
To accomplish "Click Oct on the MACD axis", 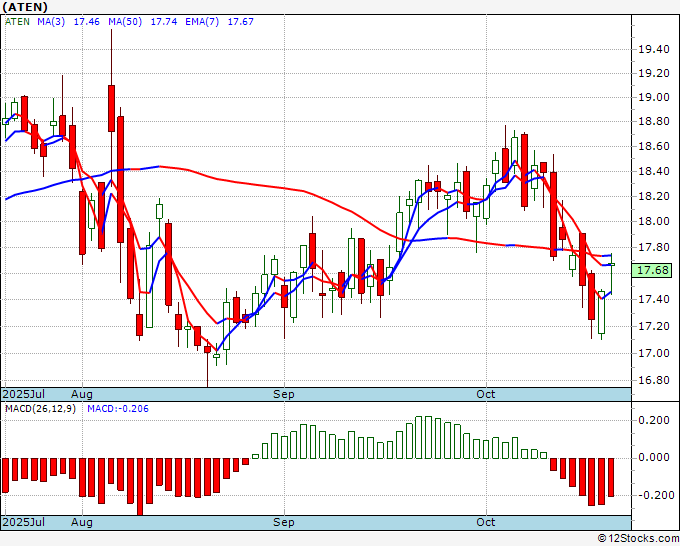I will coord(486,522).
